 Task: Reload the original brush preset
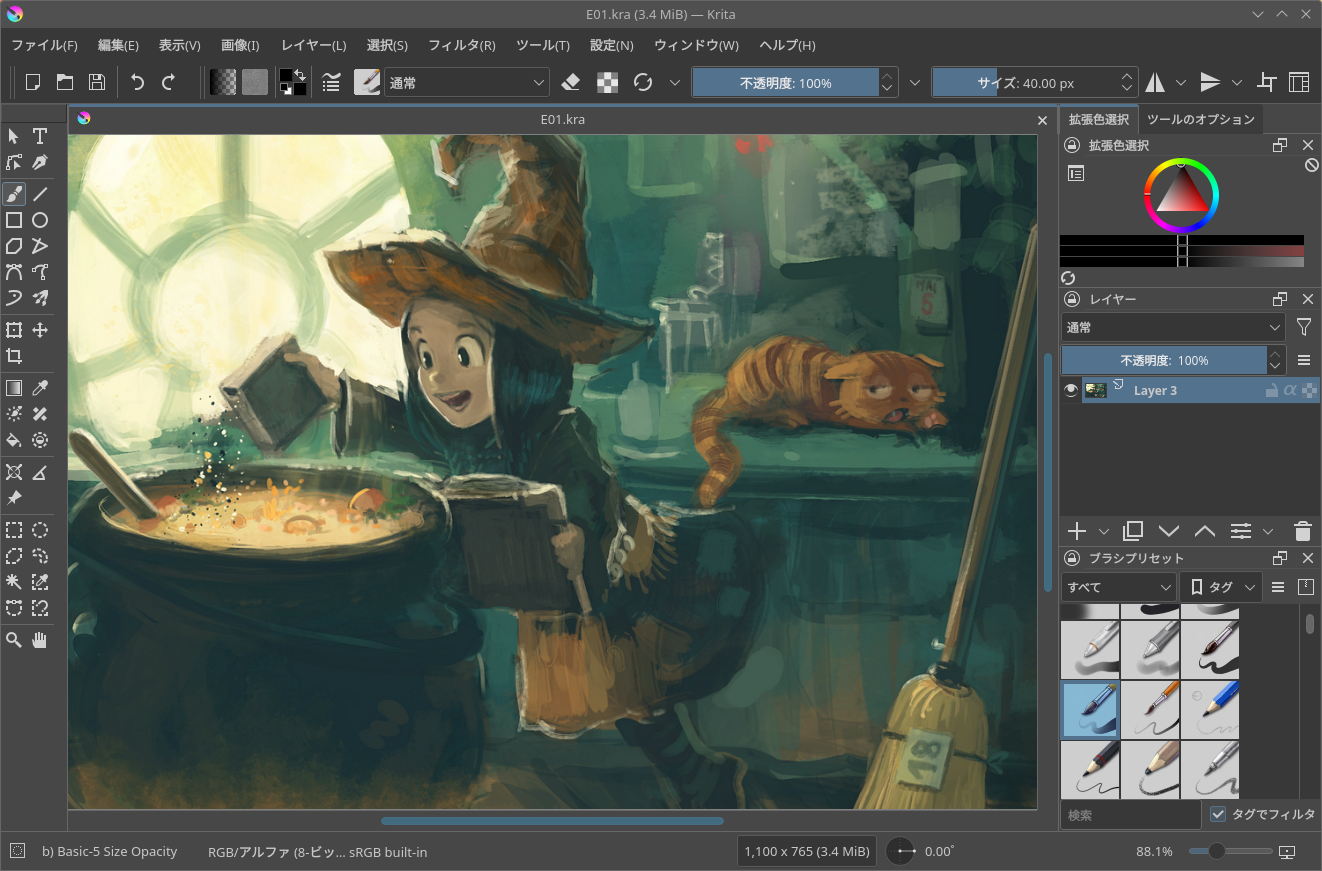(x=643, y=82)
